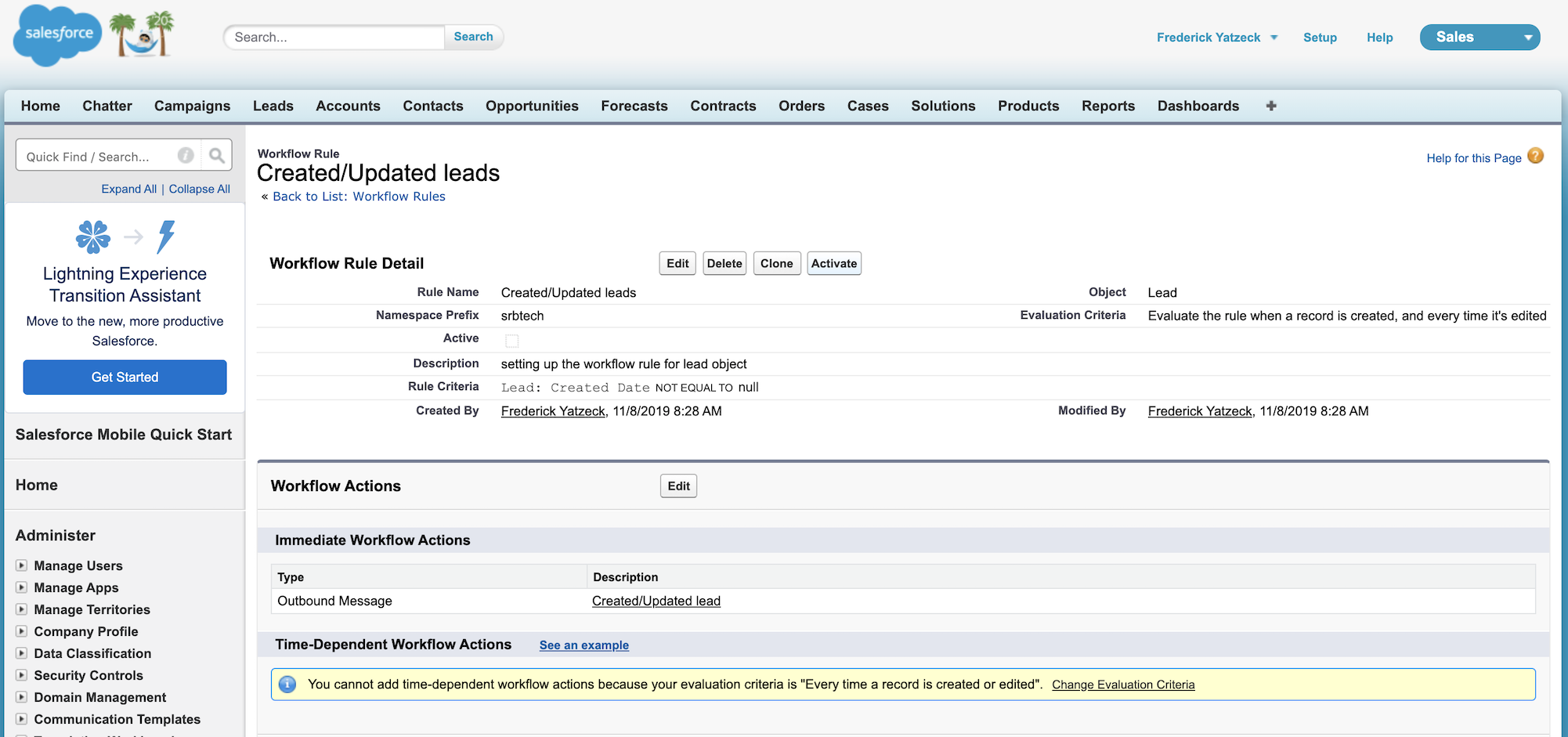Click the Delete workflow rule button
This screenshot has height=737, width=1568.
(x=724, y=263)
